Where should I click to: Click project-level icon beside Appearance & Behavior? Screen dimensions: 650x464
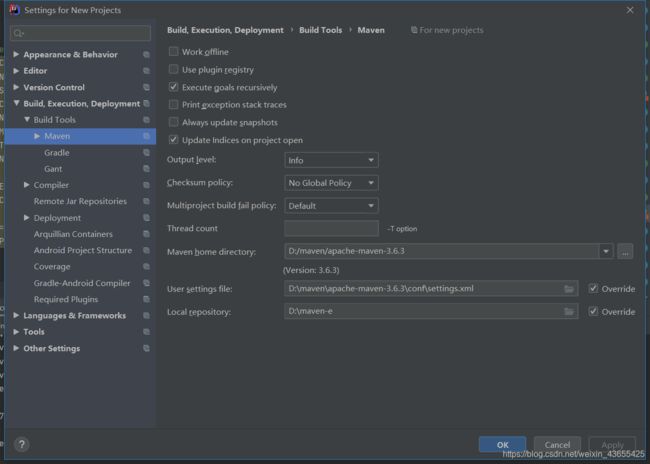(x=146, y=54)
